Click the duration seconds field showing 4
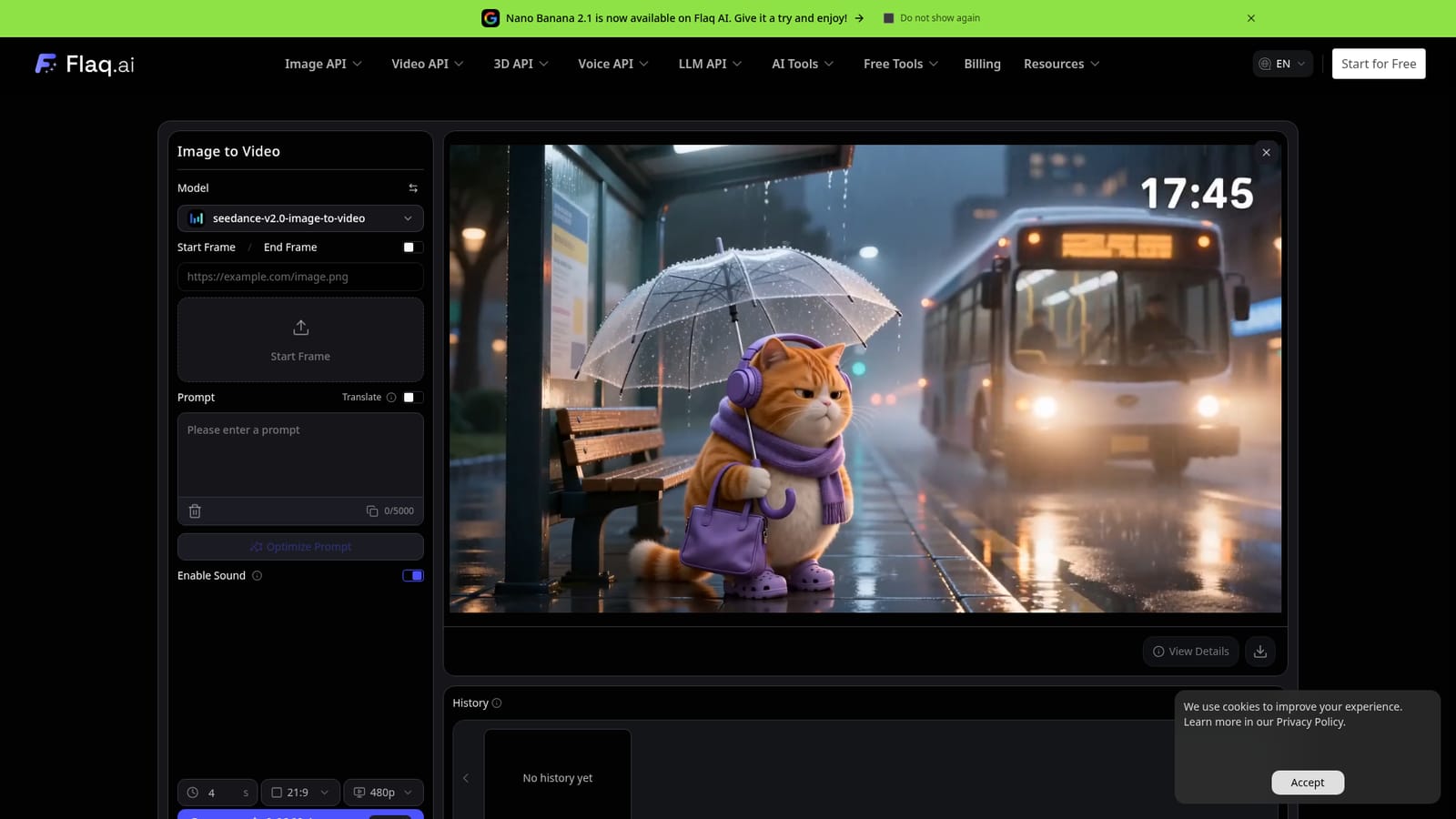This screenshot has width=1456, height=819. (x=218, y=793)
